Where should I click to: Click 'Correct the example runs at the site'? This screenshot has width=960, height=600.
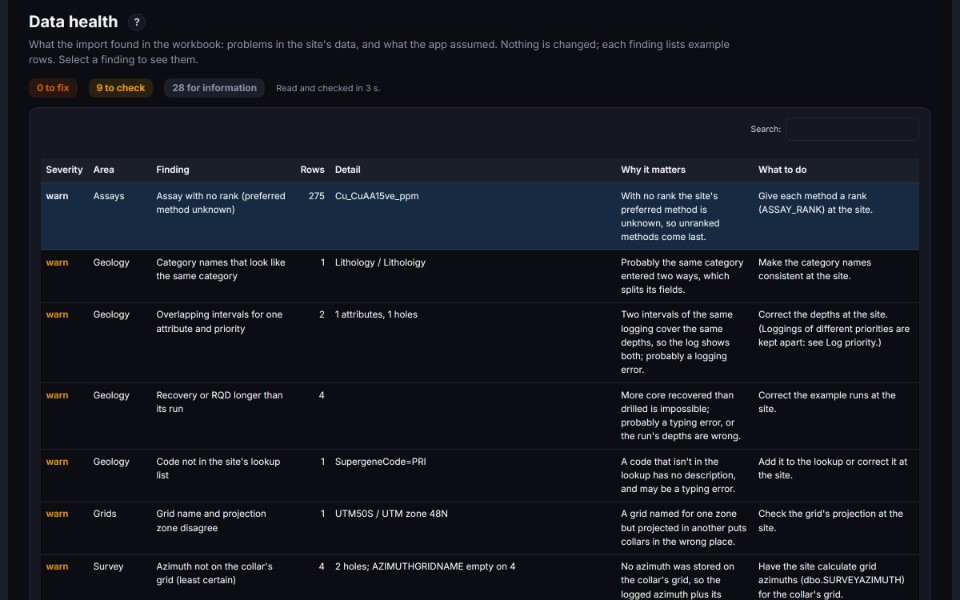point(827,402)
